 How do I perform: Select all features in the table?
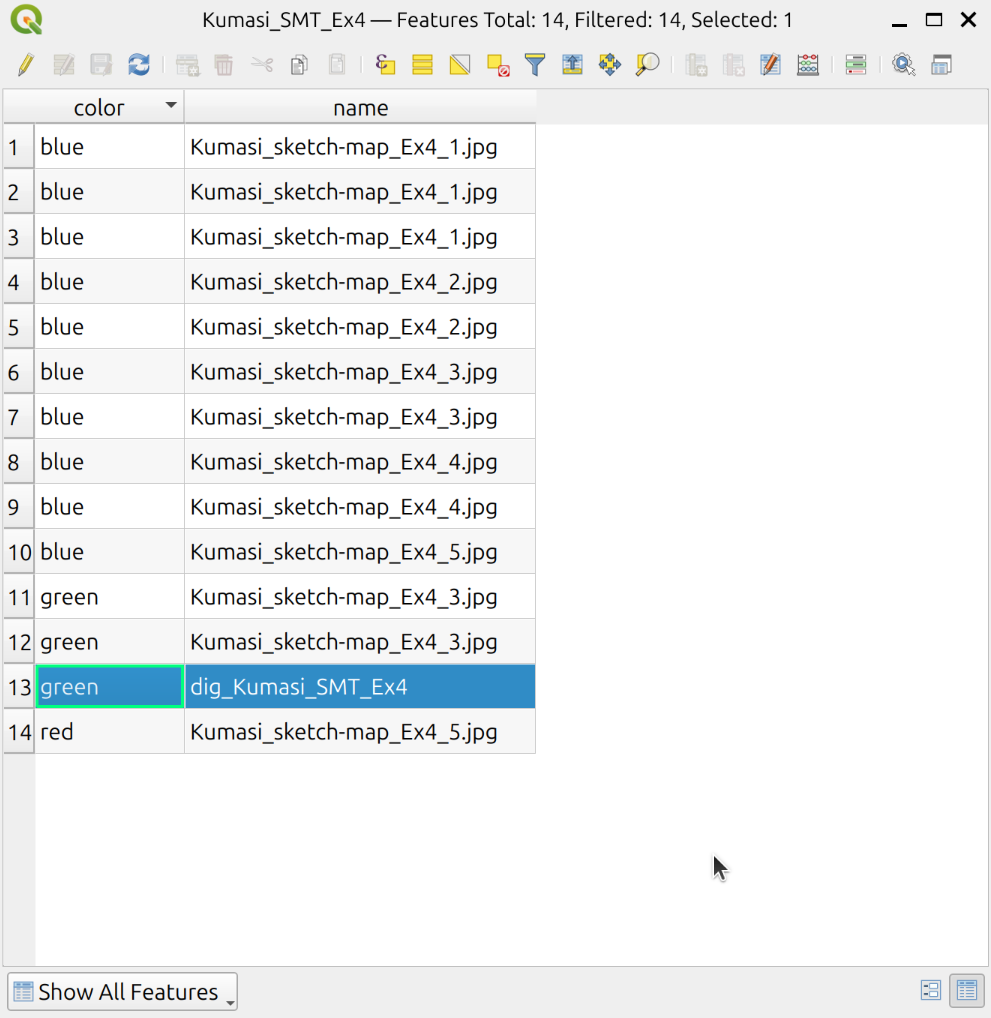click(422, 65)
